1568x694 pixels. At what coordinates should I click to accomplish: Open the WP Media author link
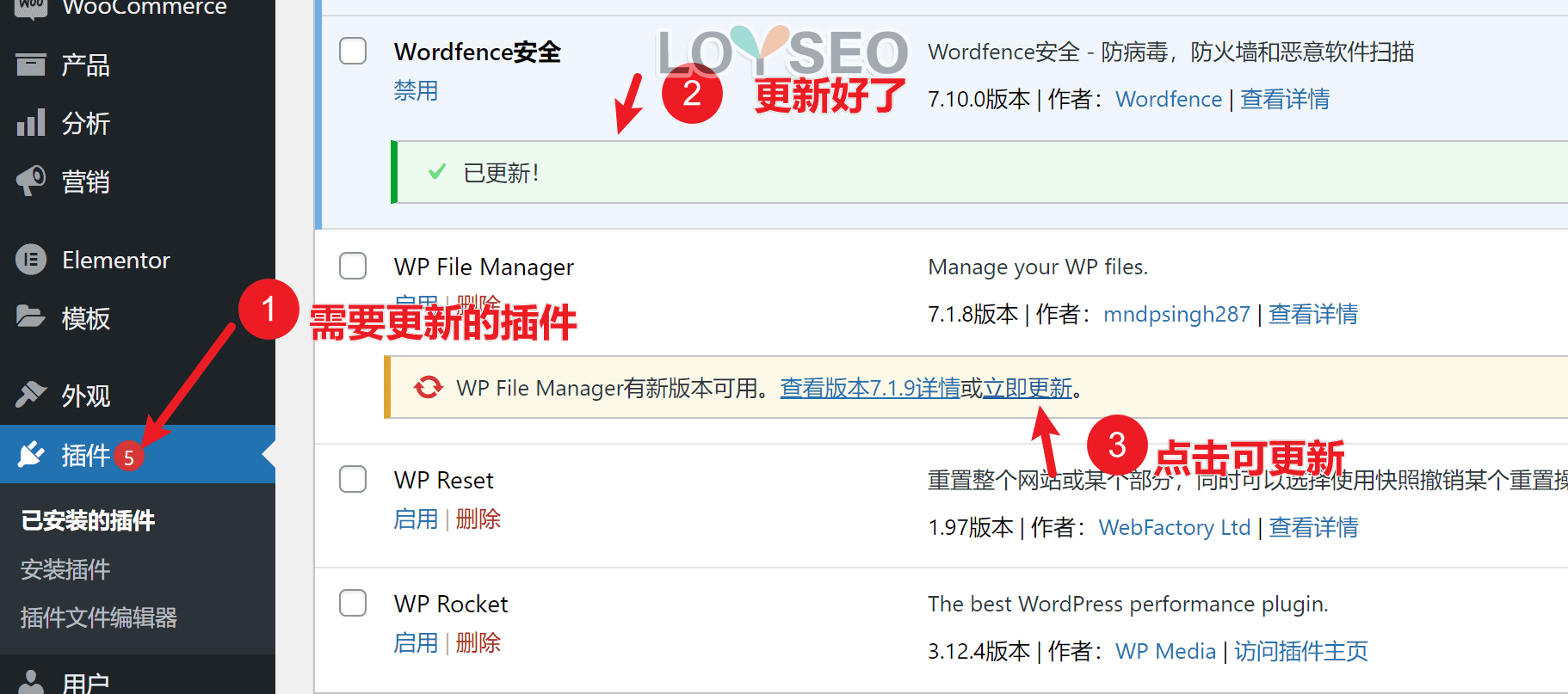tap(1166, 651)
